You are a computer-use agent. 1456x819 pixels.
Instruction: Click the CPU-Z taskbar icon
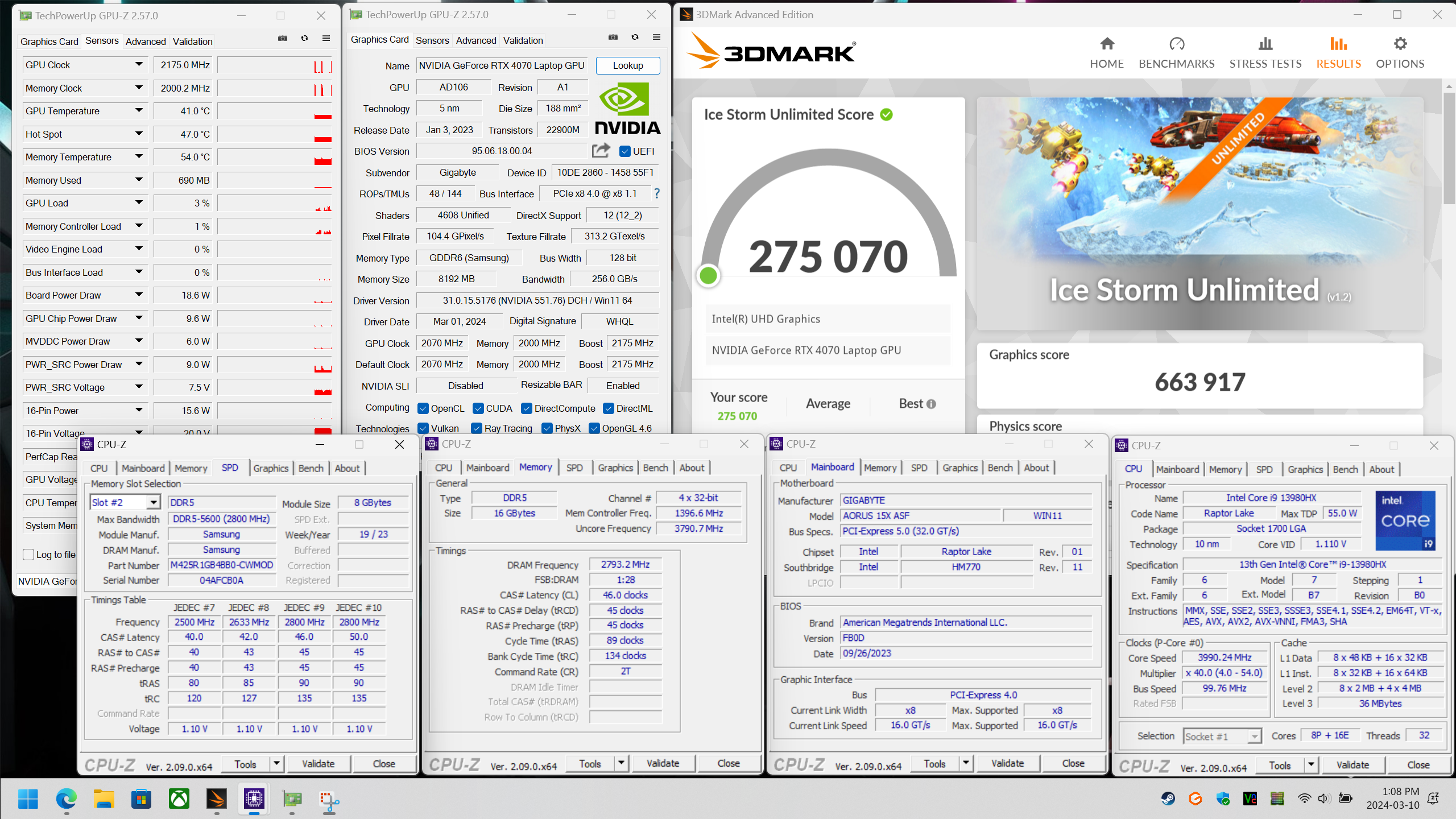pyautogui.click(x=254, y=799)
